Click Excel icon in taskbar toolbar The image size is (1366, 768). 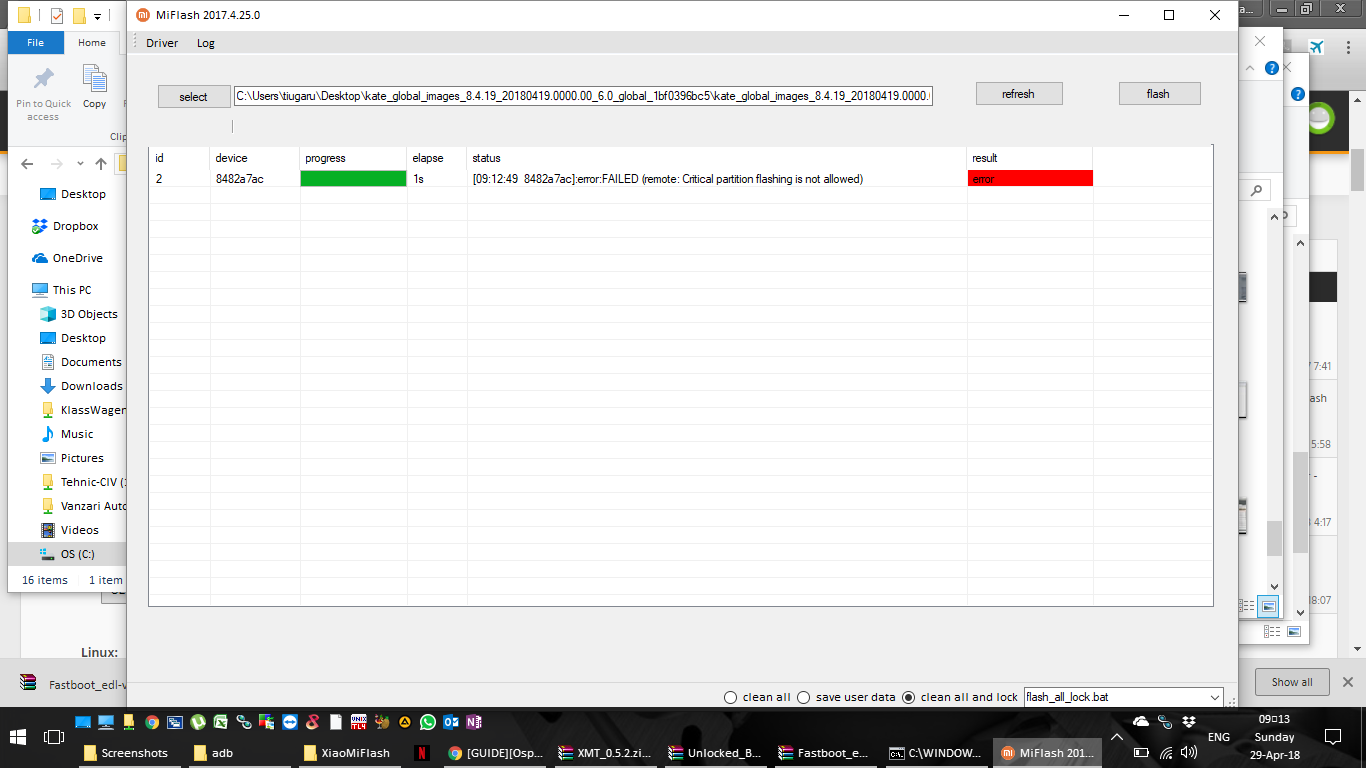coord(221,722)
